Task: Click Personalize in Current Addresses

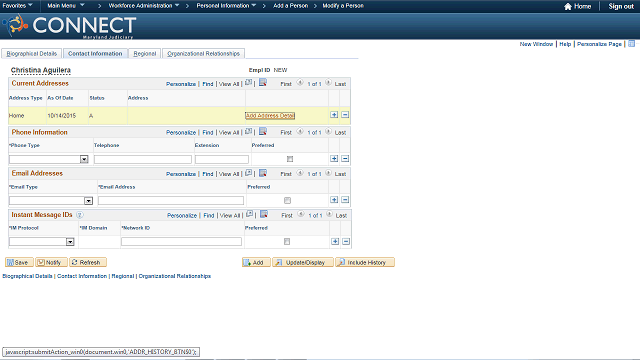Action: point(181,84)
